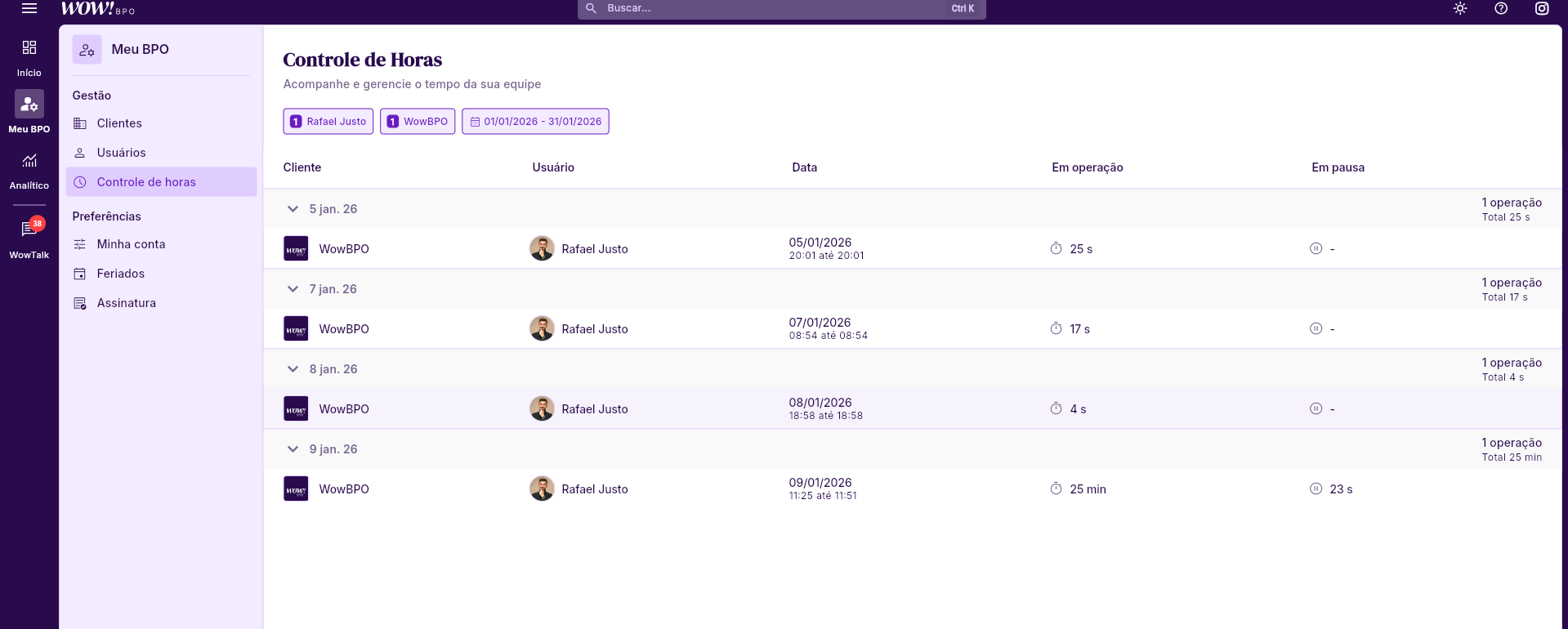Collapse the 8 jan. 26 group
This screenshot has width=1568, height=629.
coord(293,369)
